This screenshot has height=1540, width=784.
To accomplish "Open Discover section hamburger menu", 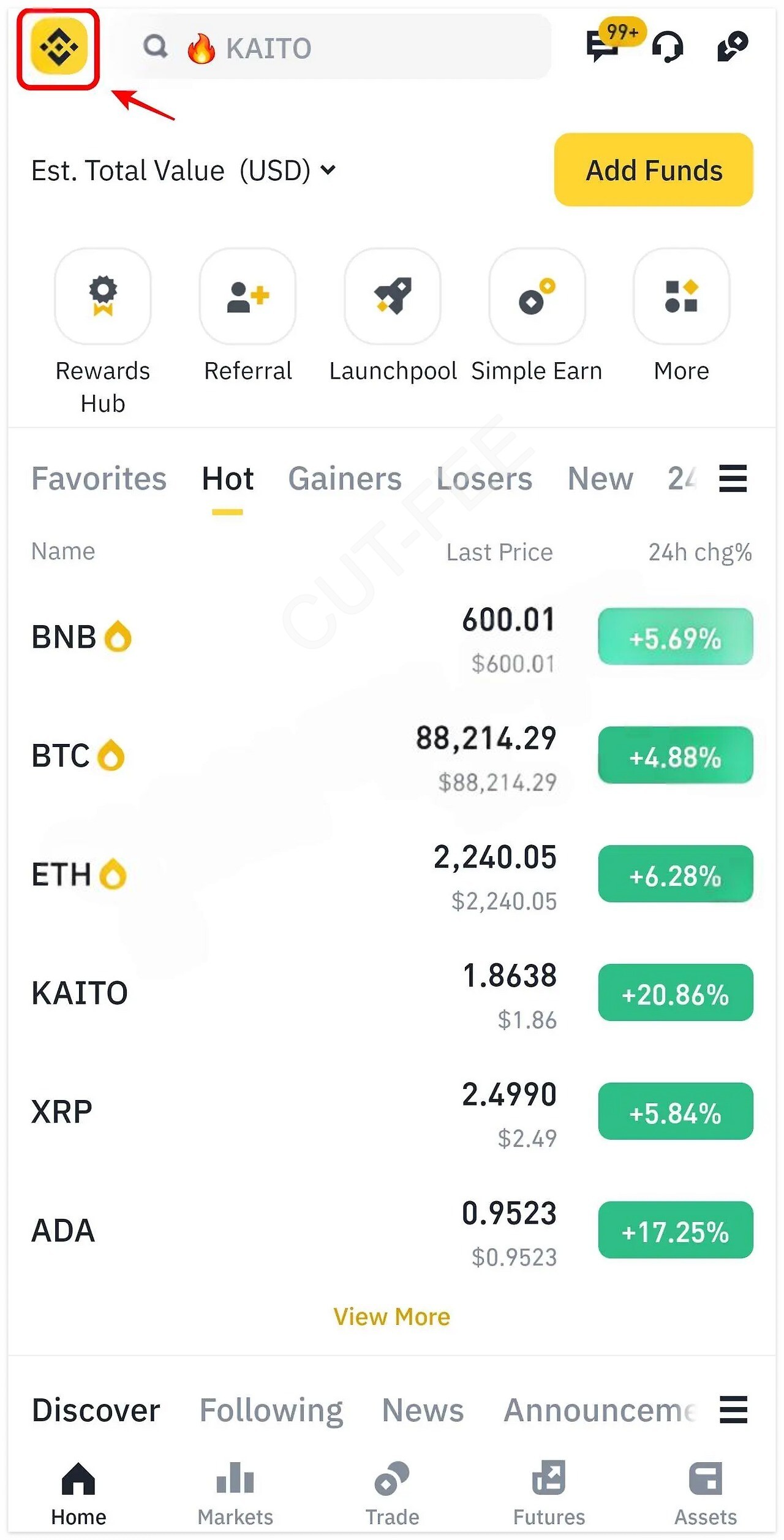I will coord(733,1410).
